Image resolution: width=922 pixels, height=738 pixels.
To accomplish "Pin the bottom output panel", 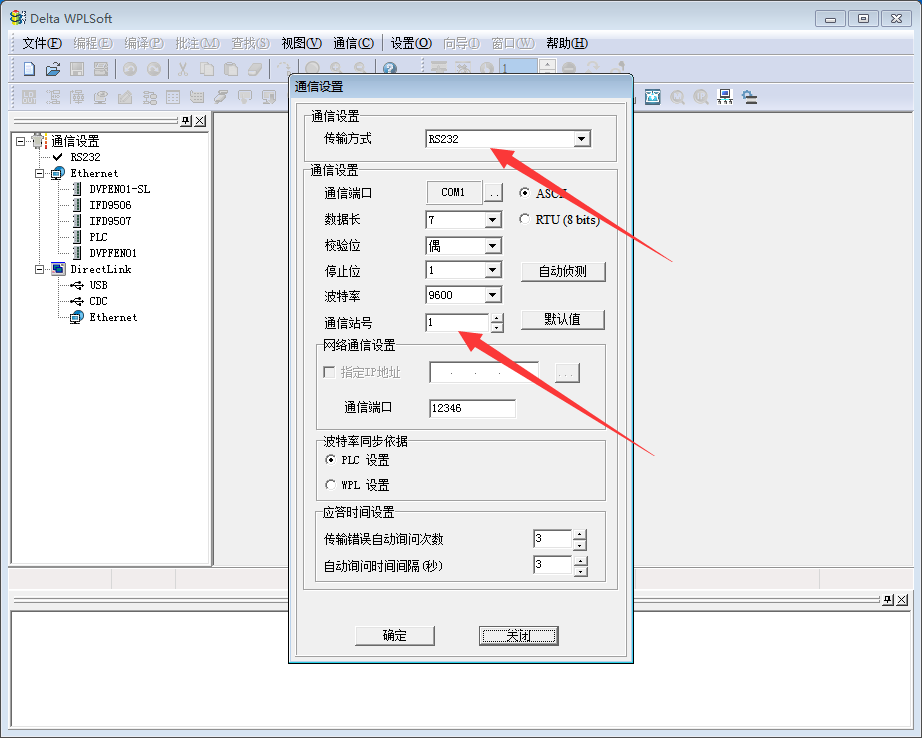I will tap(888, 600).
